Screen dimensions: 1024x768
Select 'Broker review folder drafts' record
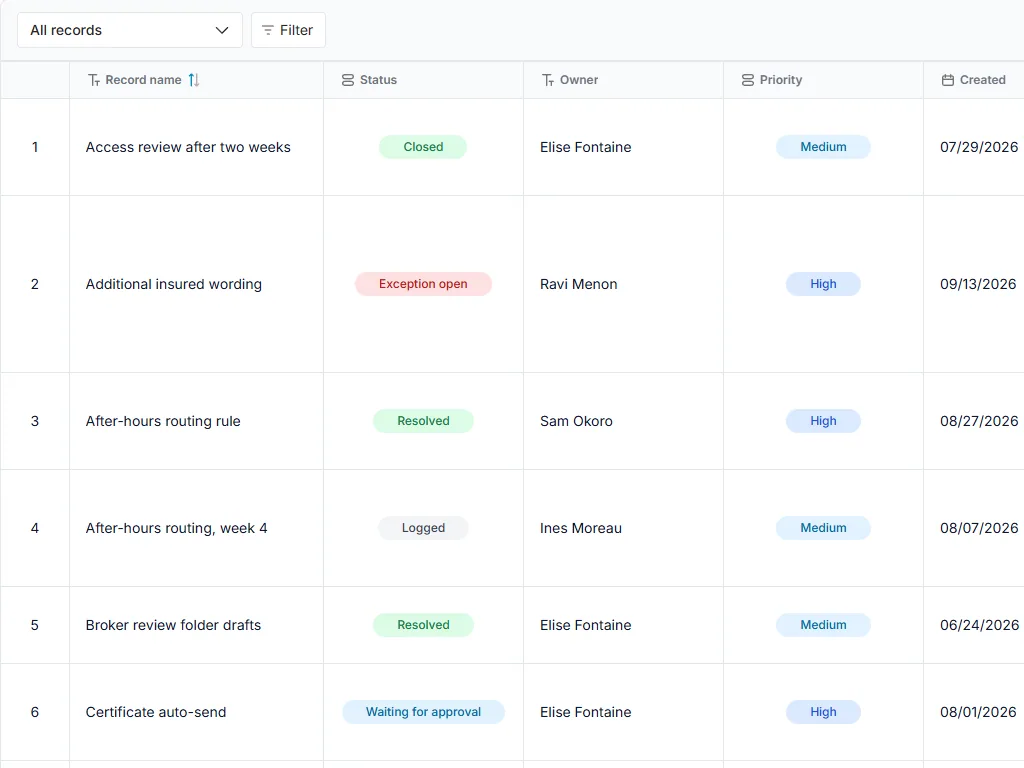tap(173, 625)
